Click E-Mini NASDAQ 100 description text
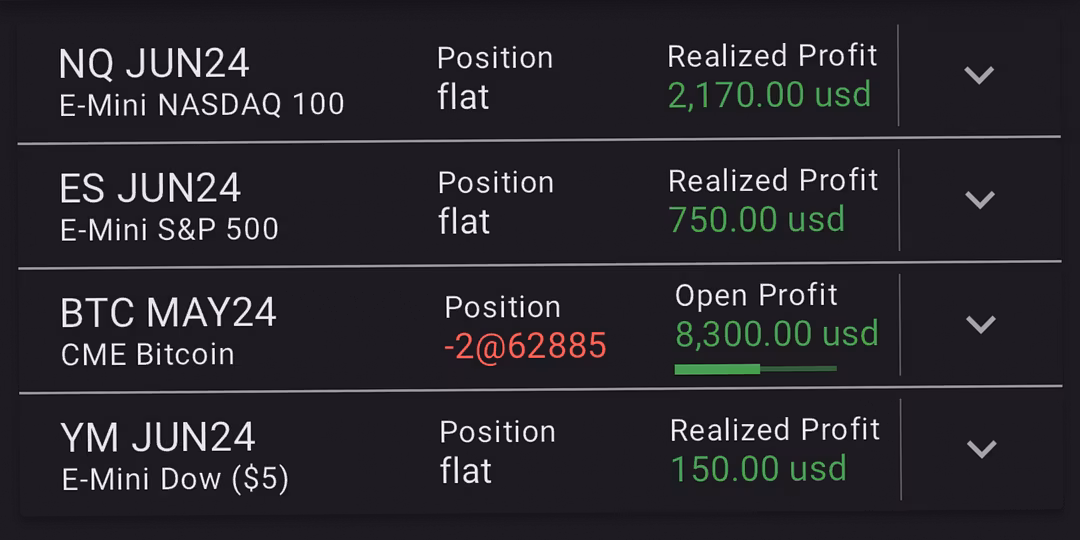The width and height of the screenshot is (1080, 540). 202,104
